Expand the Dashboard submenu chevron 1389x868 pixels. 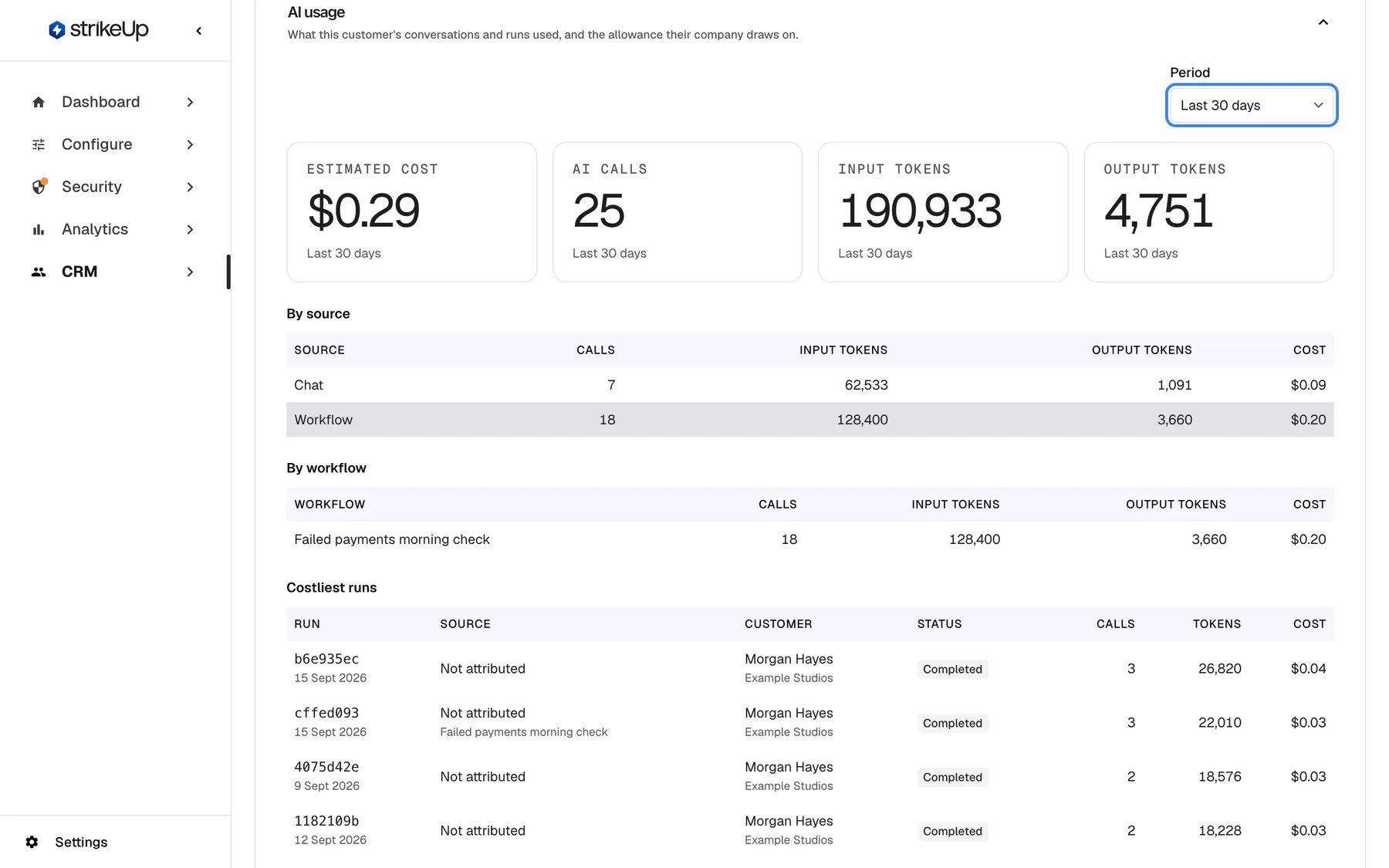coord(190,102)
